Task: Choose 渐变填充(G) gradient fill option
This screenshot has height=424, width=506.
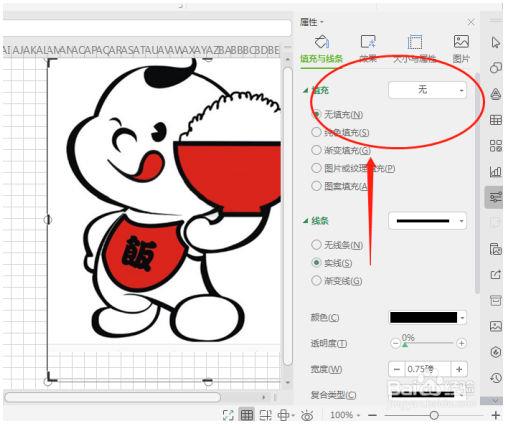Action: tap(341, 150)
